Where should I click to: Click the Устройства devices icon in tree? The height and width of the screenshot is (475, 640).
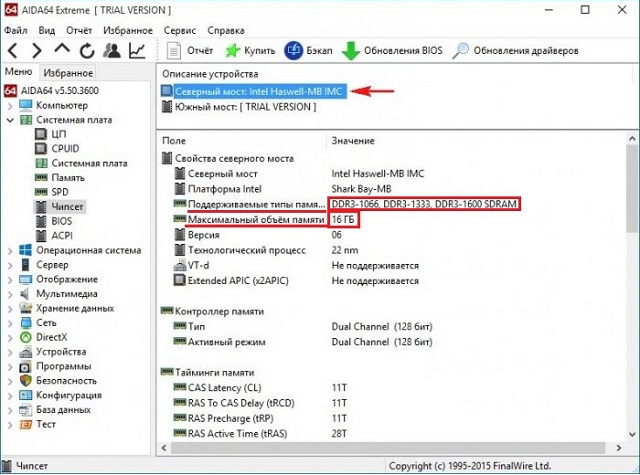pyautogui.click(x=26, y=352)
